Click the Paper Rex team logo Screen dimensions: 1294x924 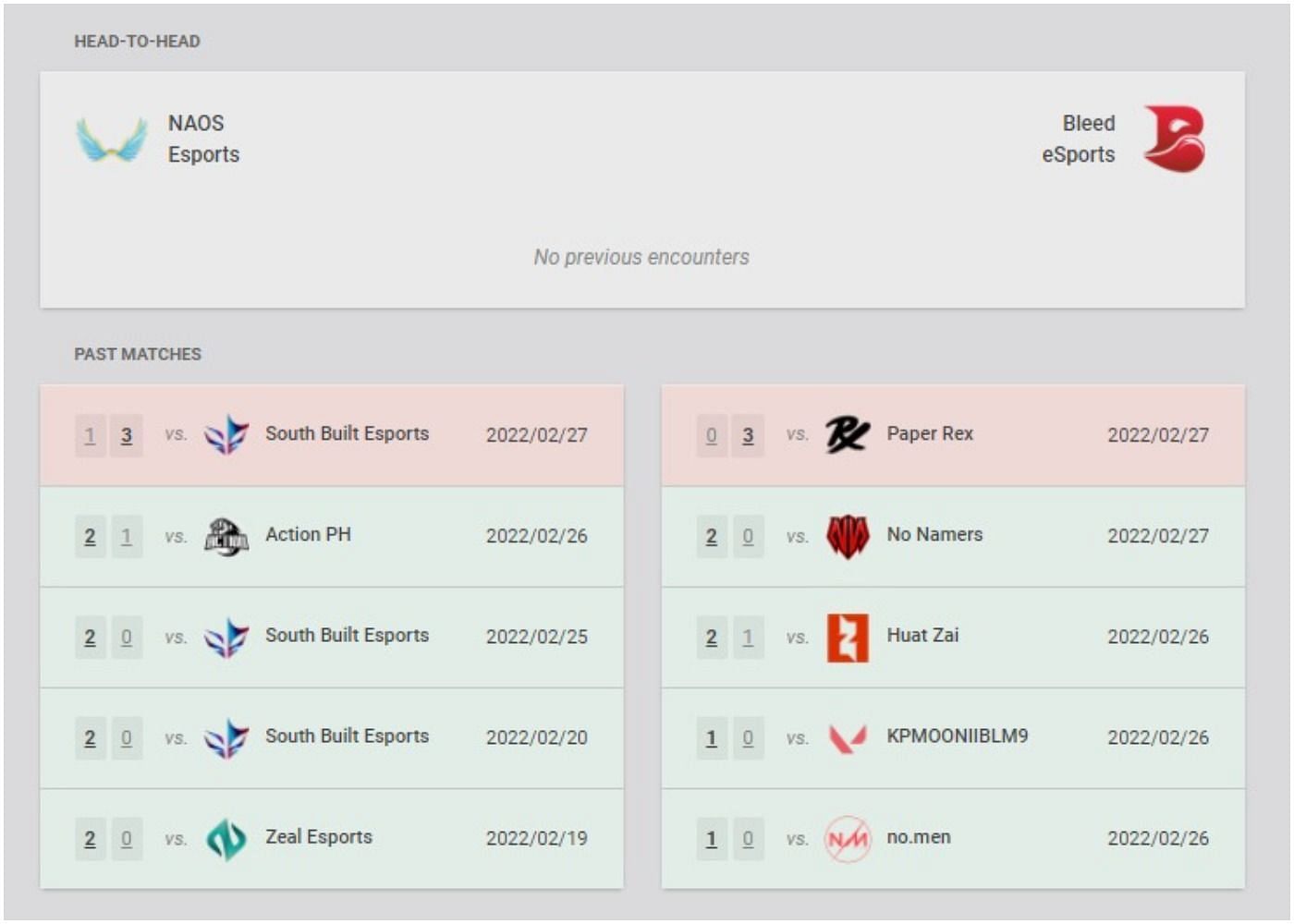point(848,434)
